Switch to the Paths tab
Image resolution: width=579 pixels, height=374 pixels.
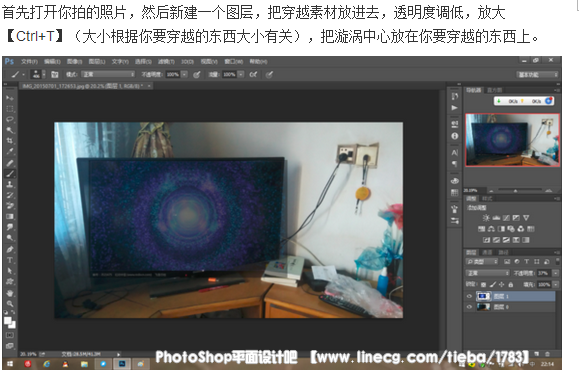click(x=503, y=253)
